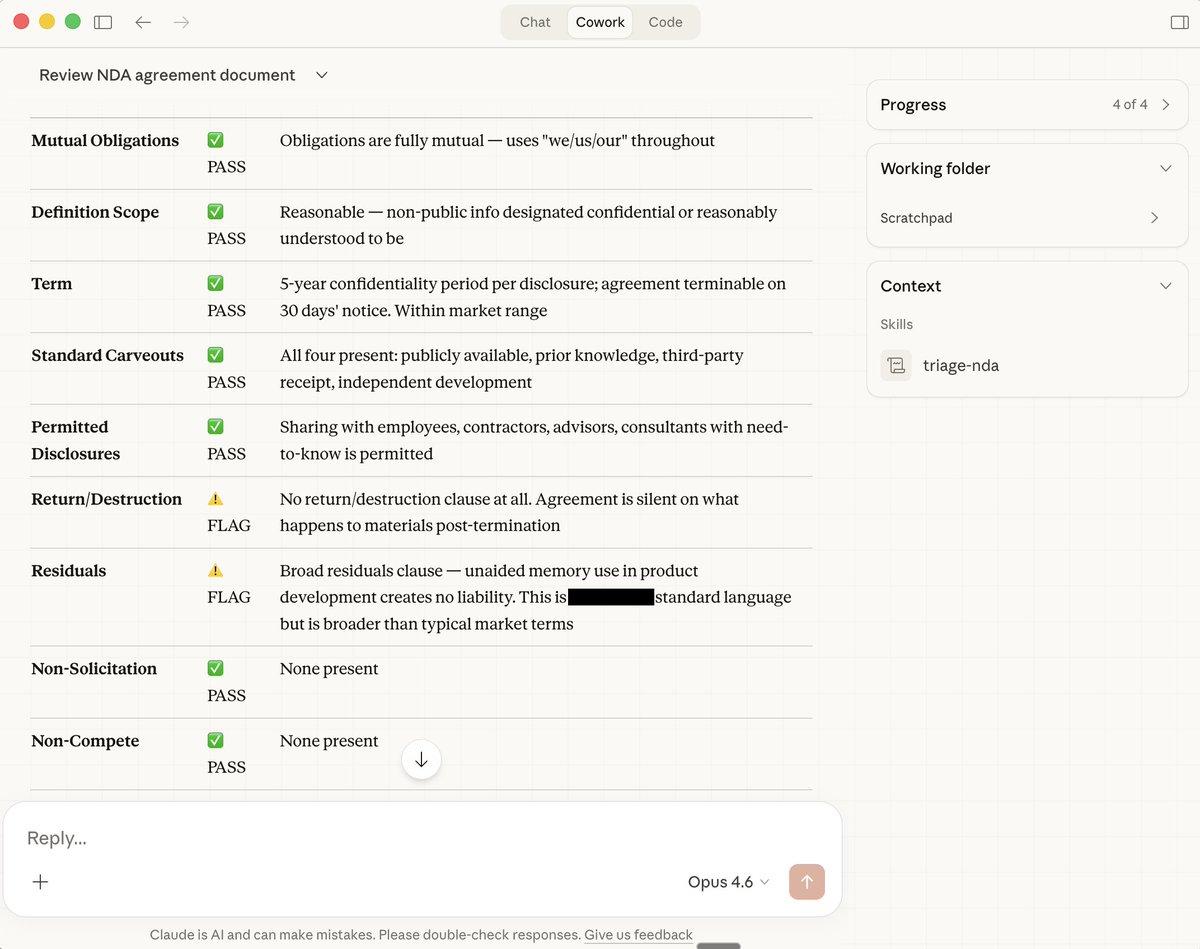This screenshot has width=1200, height=949.
Task: Click the FLAG warning icon beside Return/Destruction
Action: (x=215, y=498)
